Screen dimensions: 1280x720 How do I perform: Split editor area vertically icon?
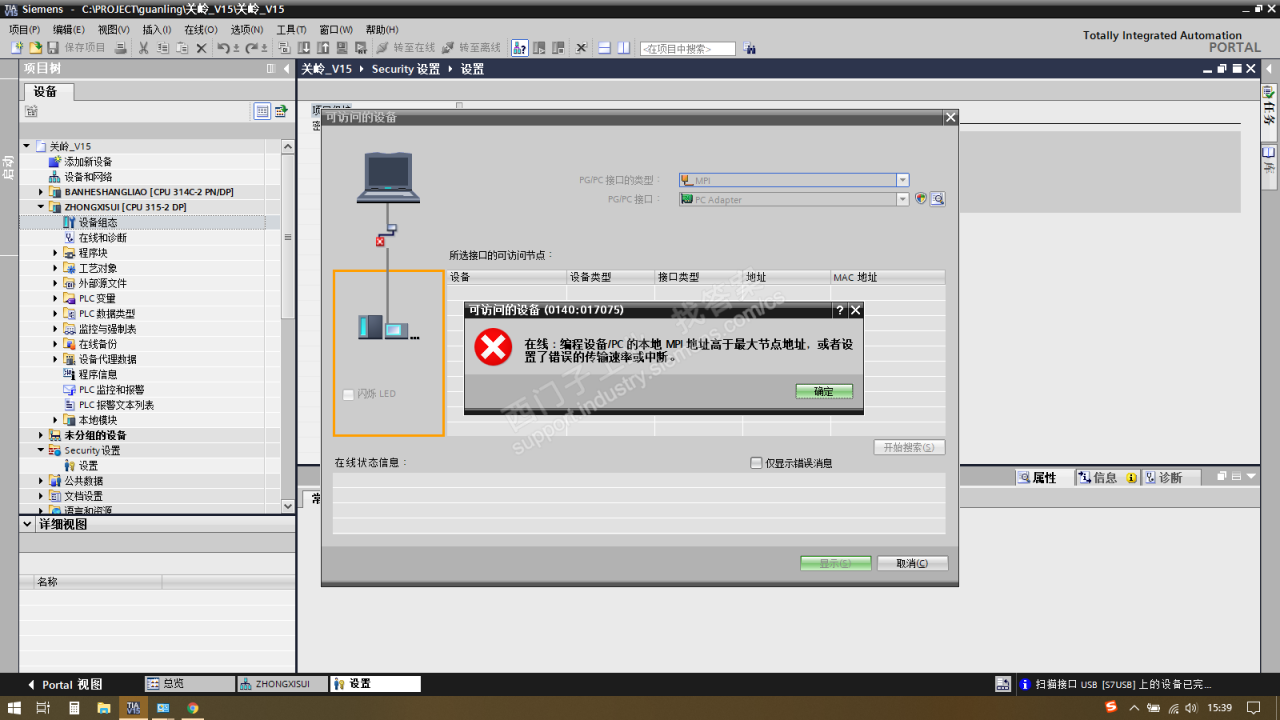(x=623, y=48)
